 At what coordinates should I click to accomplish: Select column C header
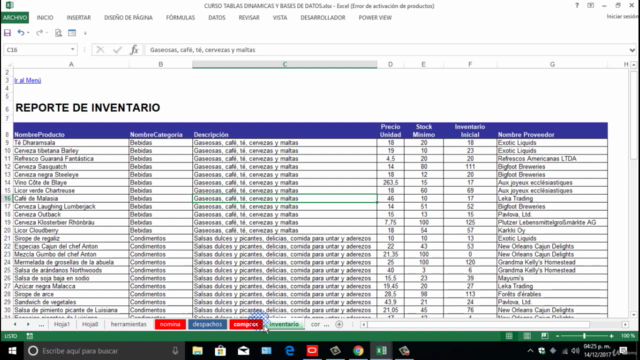coord(284,64)
